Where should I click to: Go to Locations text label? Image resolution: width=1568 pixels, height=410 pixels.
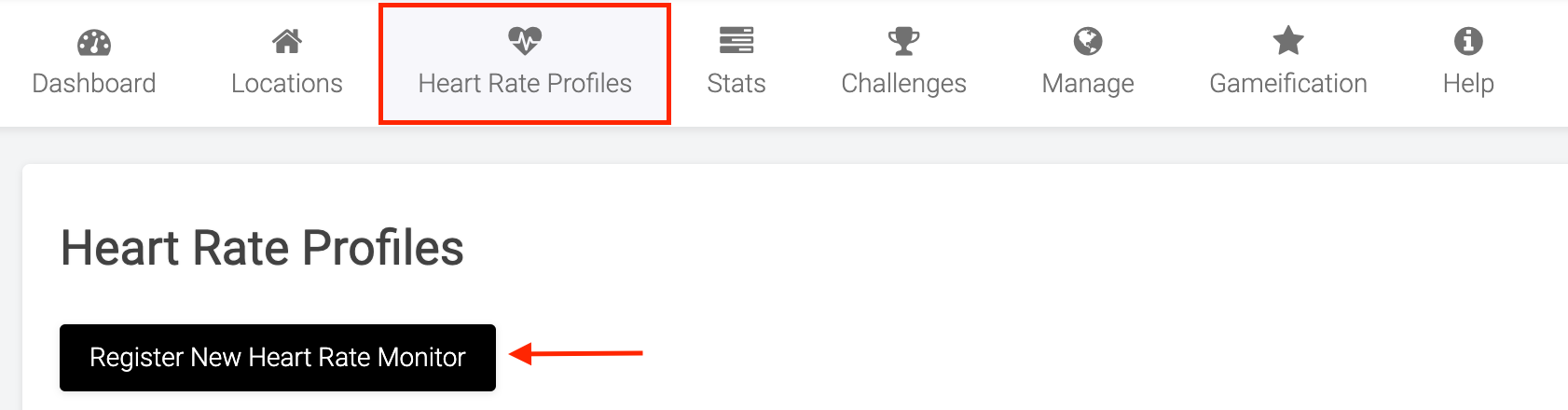point(287,84)
